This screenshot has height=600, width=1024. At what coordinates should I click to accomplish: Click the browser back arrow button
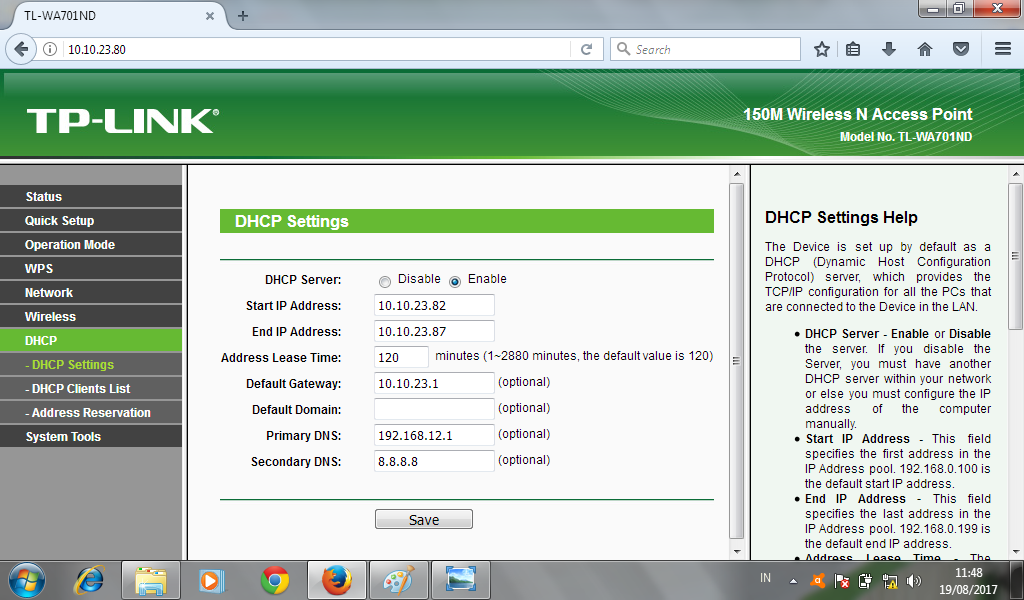click(21, 49)
